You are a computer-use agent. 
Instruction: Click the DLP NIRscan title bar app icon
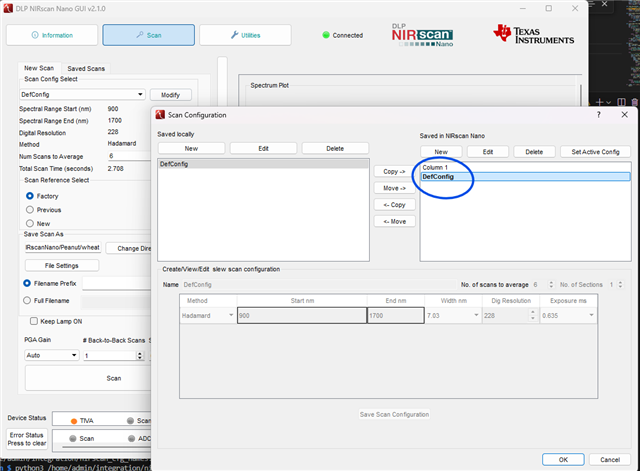tap(8, 8)
